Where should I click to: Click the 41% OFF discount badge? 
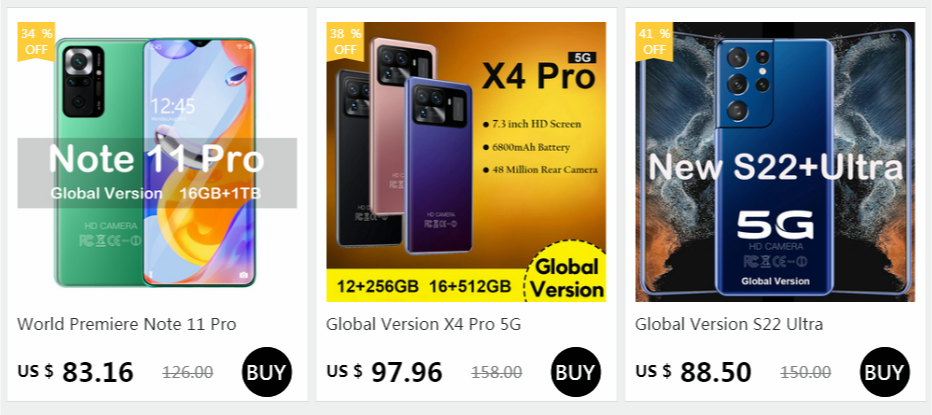pyautogui.click(x=654, y=40)
